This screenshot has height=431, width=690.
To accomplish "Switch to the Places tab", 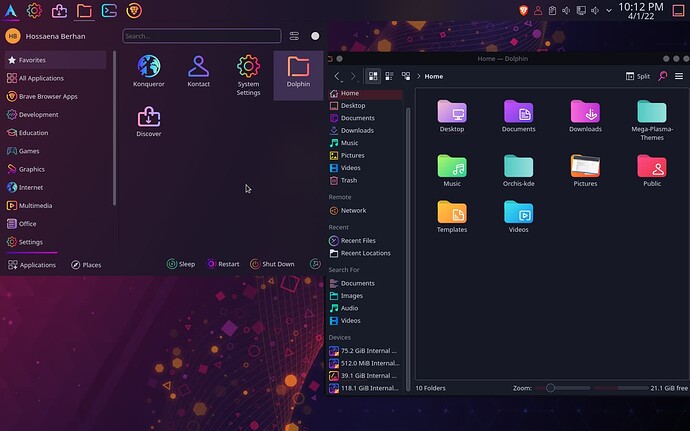I will click(86, 265).
